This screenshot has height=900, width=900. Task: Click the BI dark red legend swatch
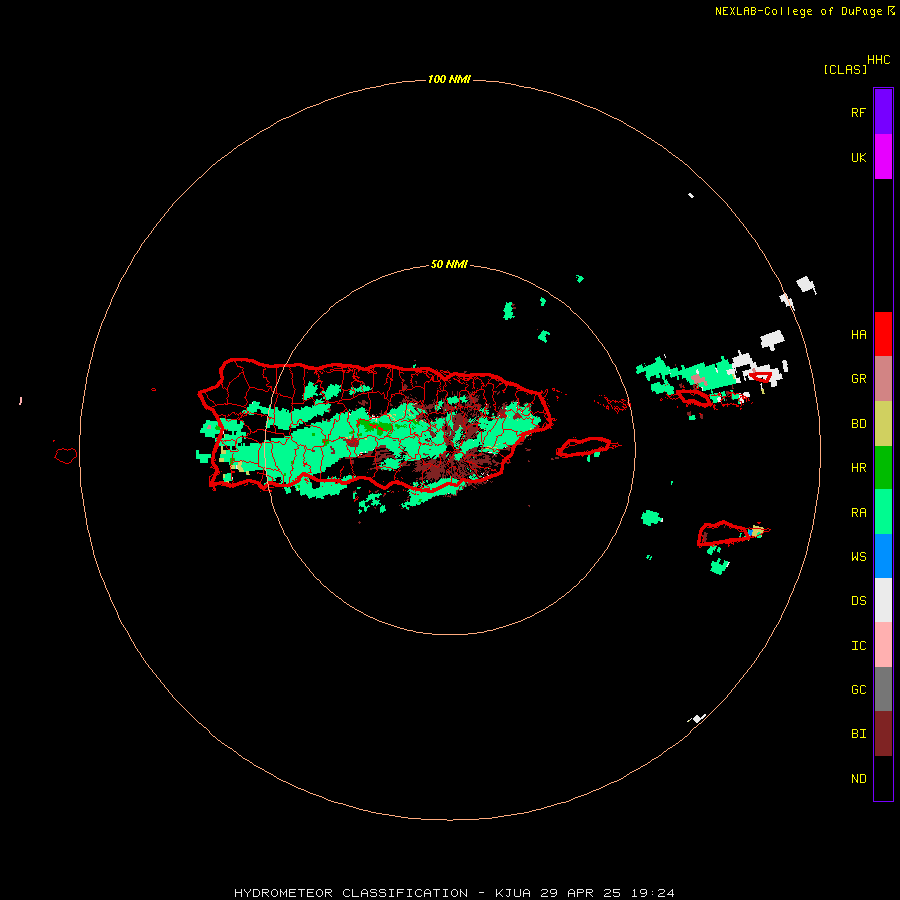pos(883,734)
